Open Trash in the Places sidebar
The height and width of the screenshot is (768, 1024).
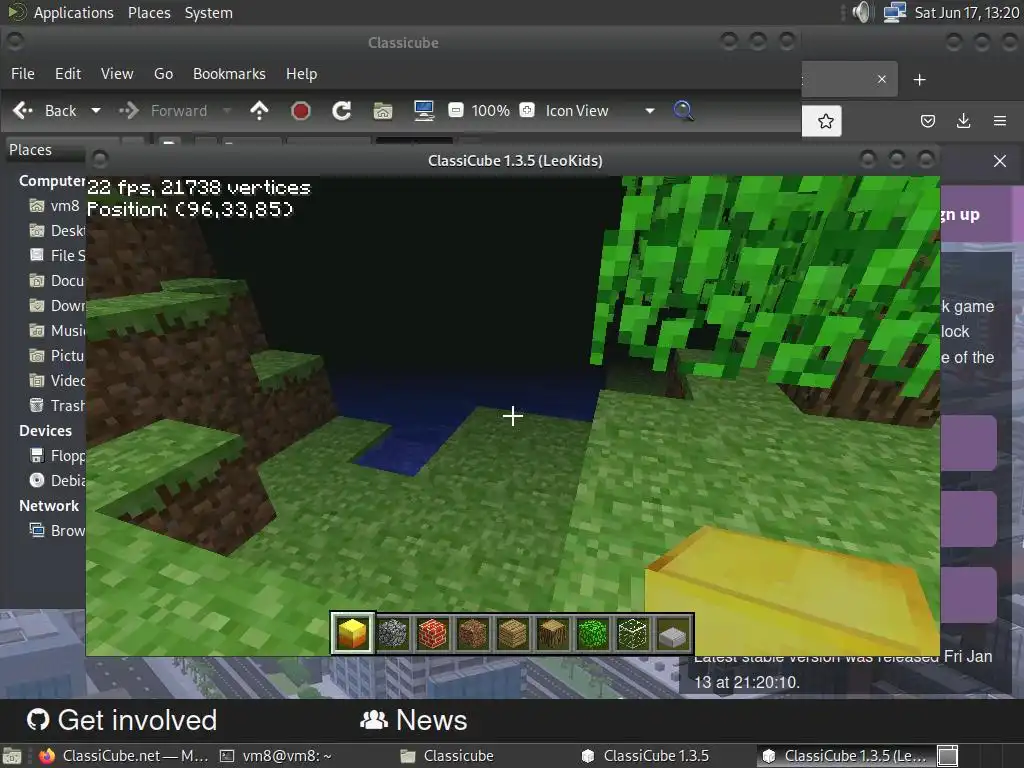56,406
